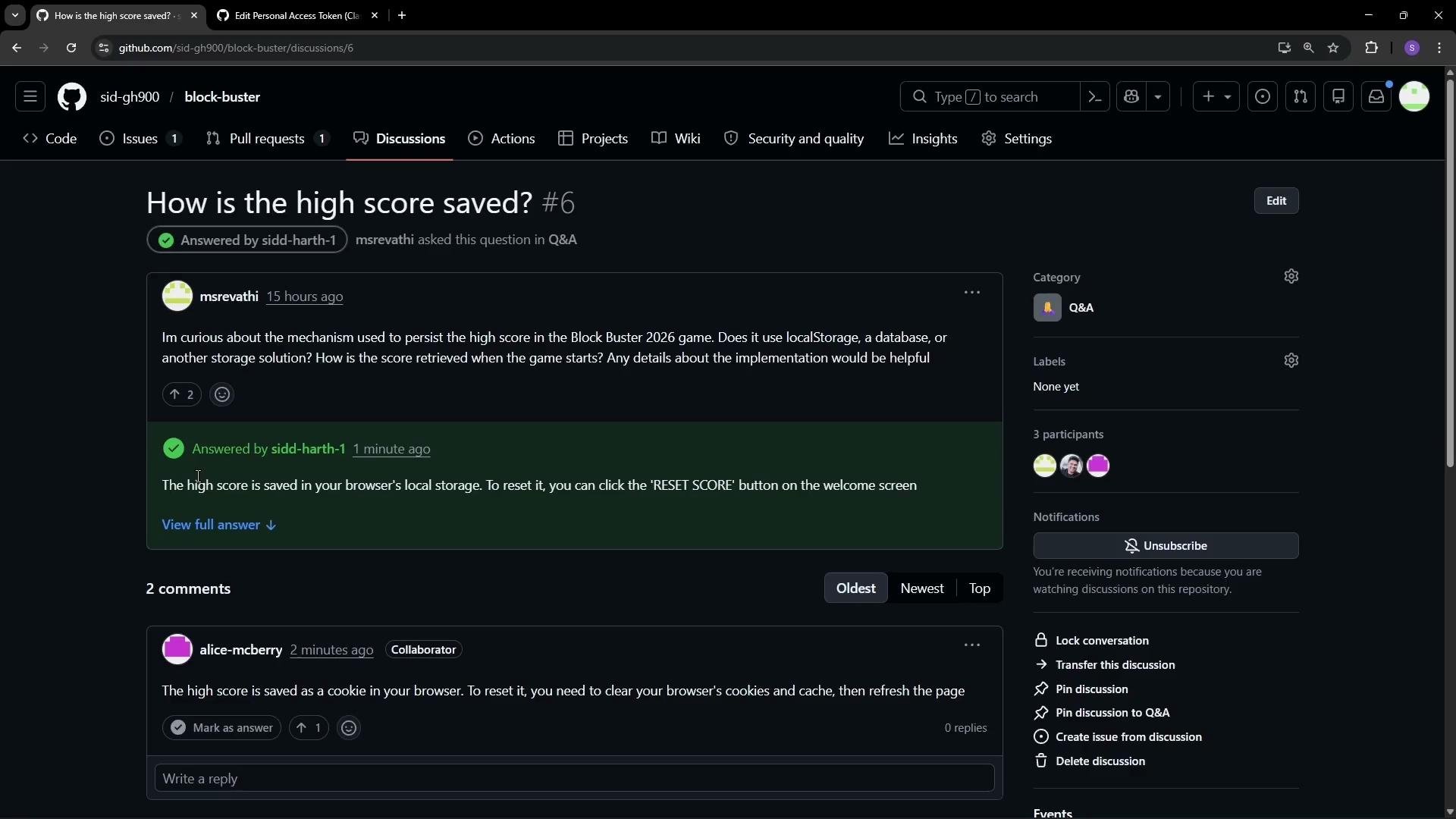Open the tab search dropdown arrow
Screen dimensions: 1456x819
click(15, 15)
